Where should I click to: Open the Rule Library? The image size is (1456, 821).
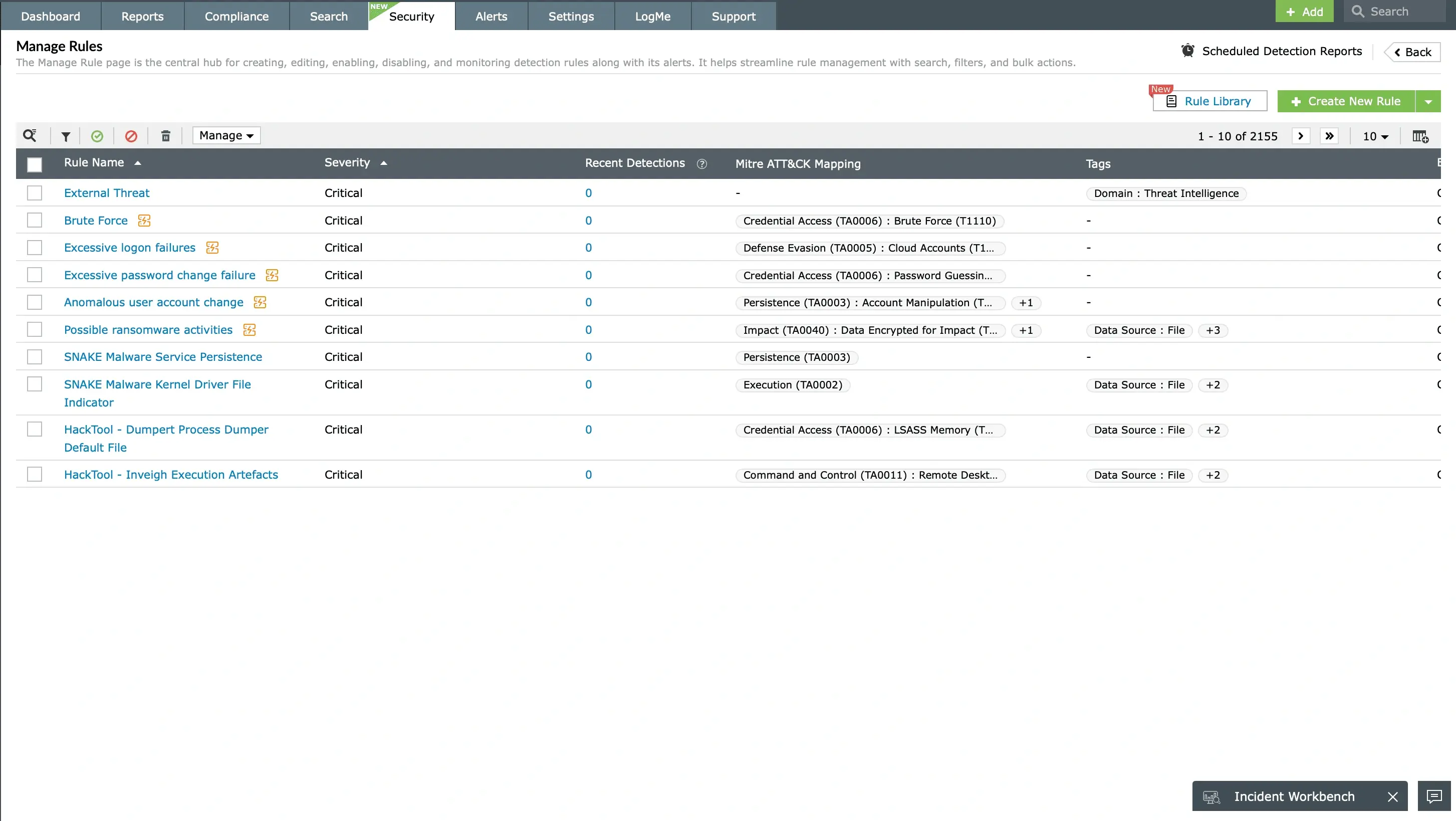click(x=1210, y=101)
